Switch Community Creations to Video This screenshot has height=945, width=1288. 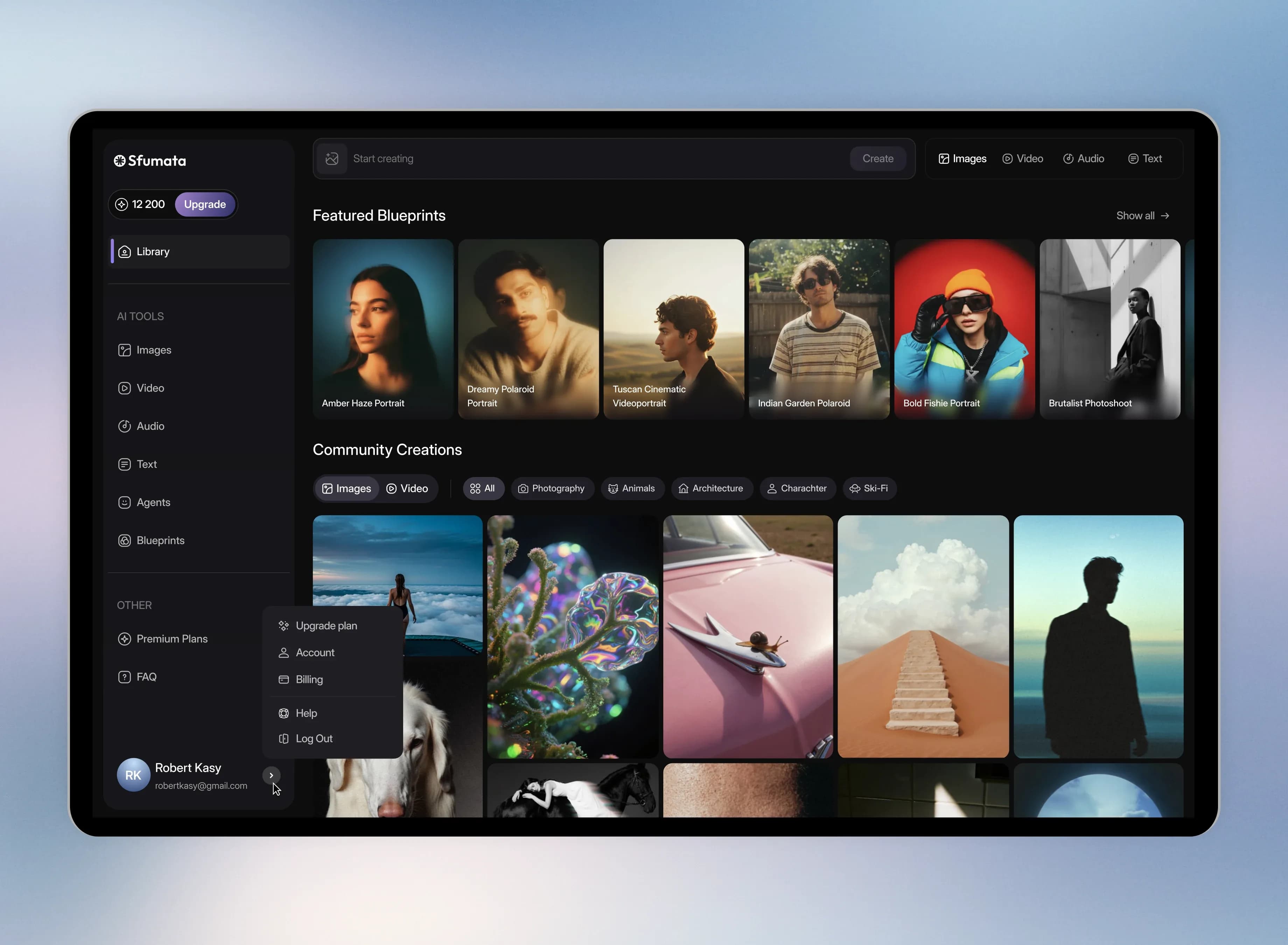[407, 489]
